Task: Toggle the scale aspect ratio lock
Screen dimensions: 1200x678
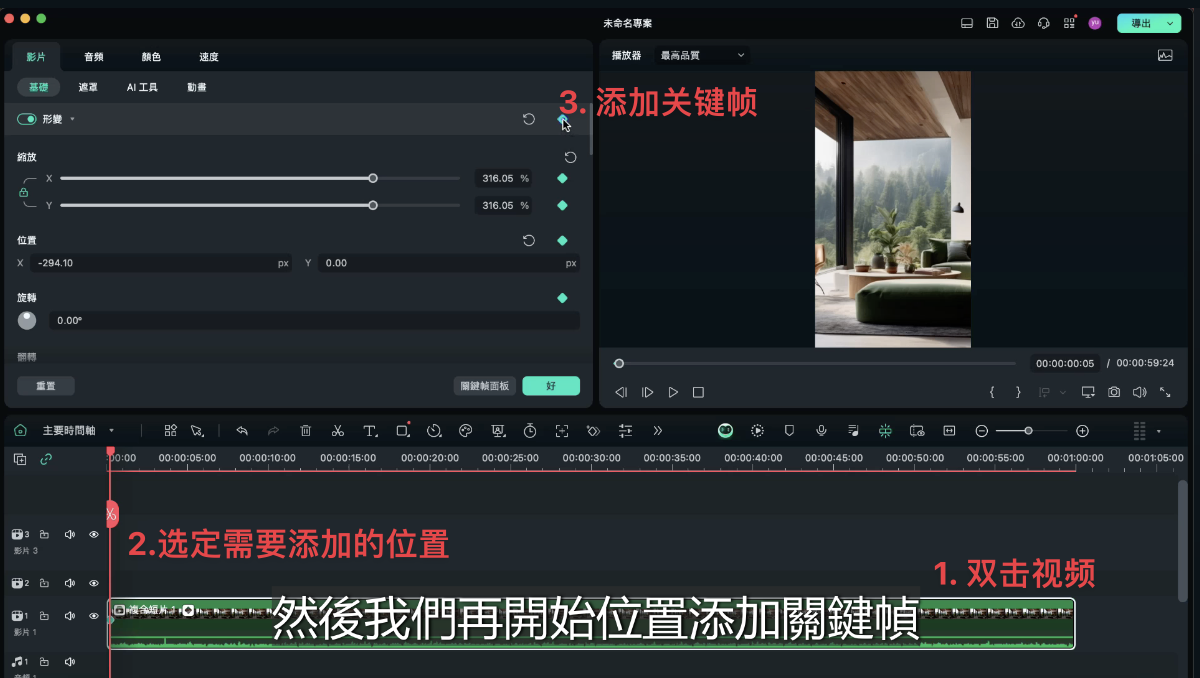Action: (24, 191)
